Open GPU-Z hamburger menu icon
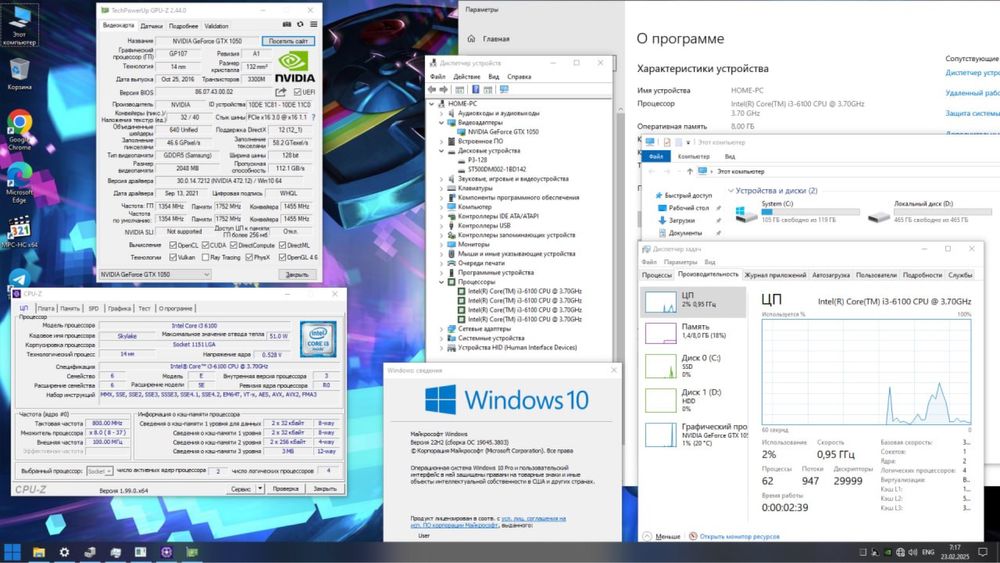1000x563 pixels. 314,25
